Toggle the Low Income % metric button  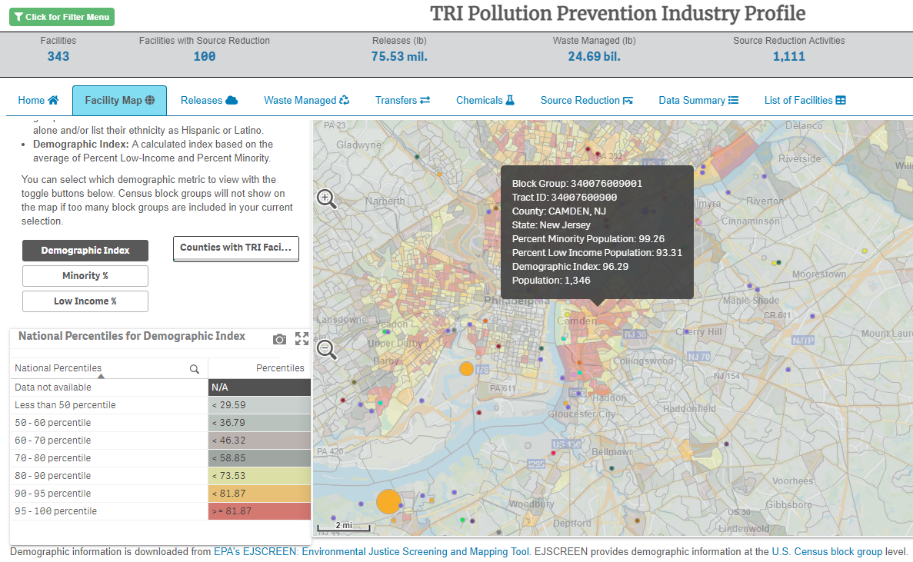85,301
